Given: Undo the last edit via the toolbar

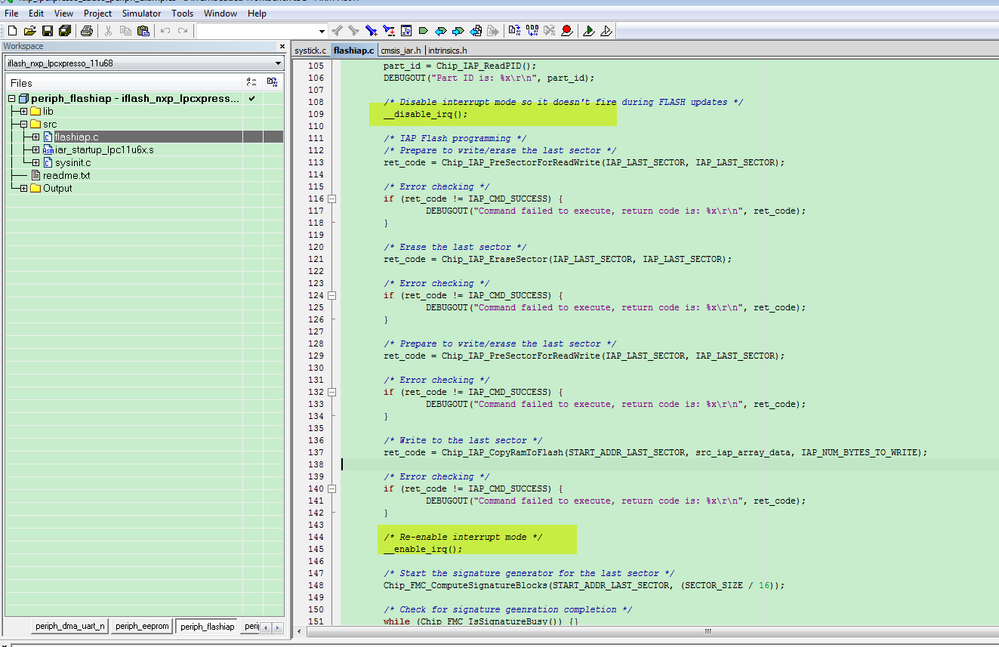Looking at the screenshot, I should point(165,31).
